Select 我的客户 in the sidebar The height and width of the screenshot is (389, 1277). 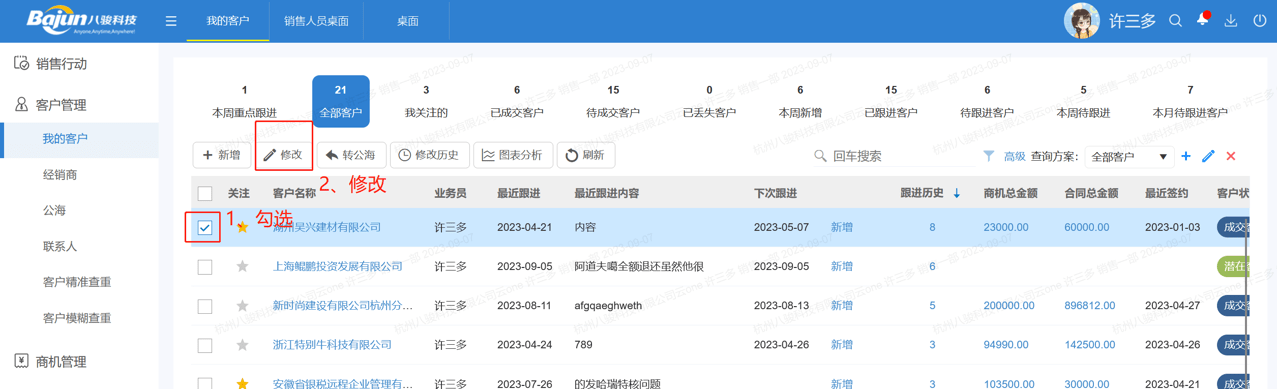pyautogui.click(x=79, y=139)
